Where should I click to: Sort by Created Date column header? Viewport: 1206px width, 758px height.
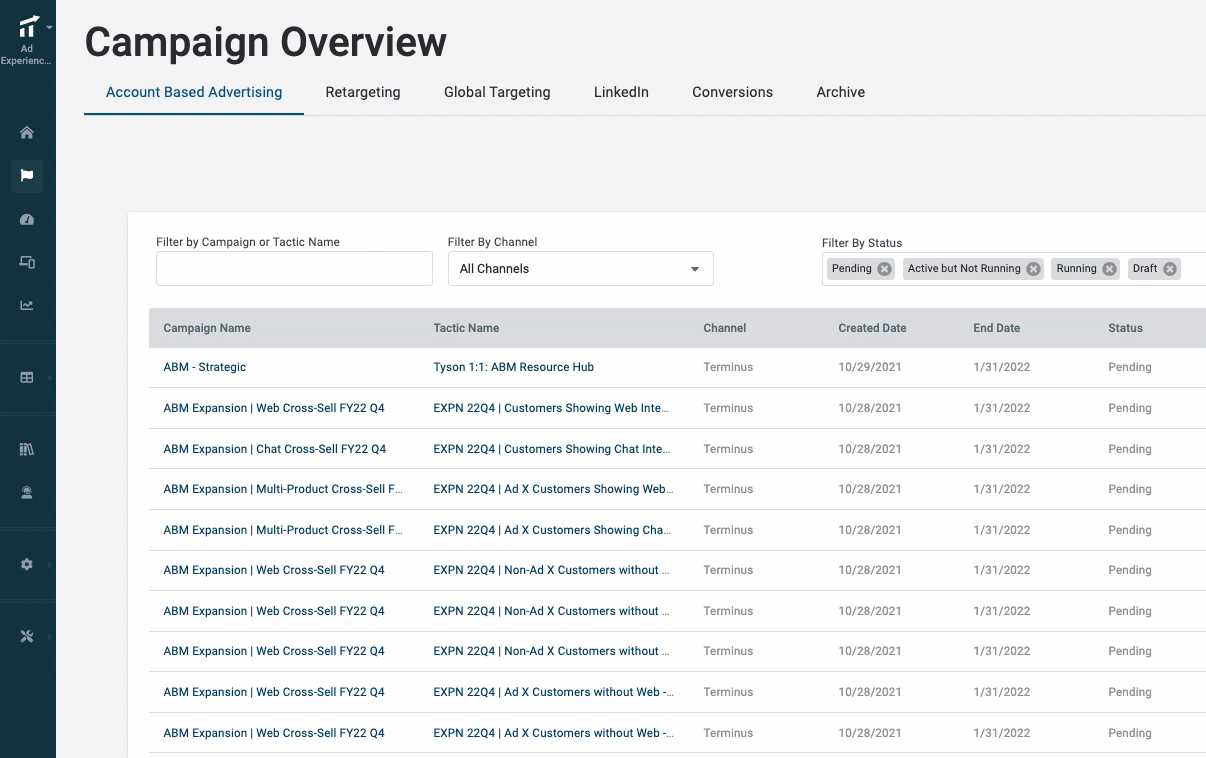pos(872,328)
